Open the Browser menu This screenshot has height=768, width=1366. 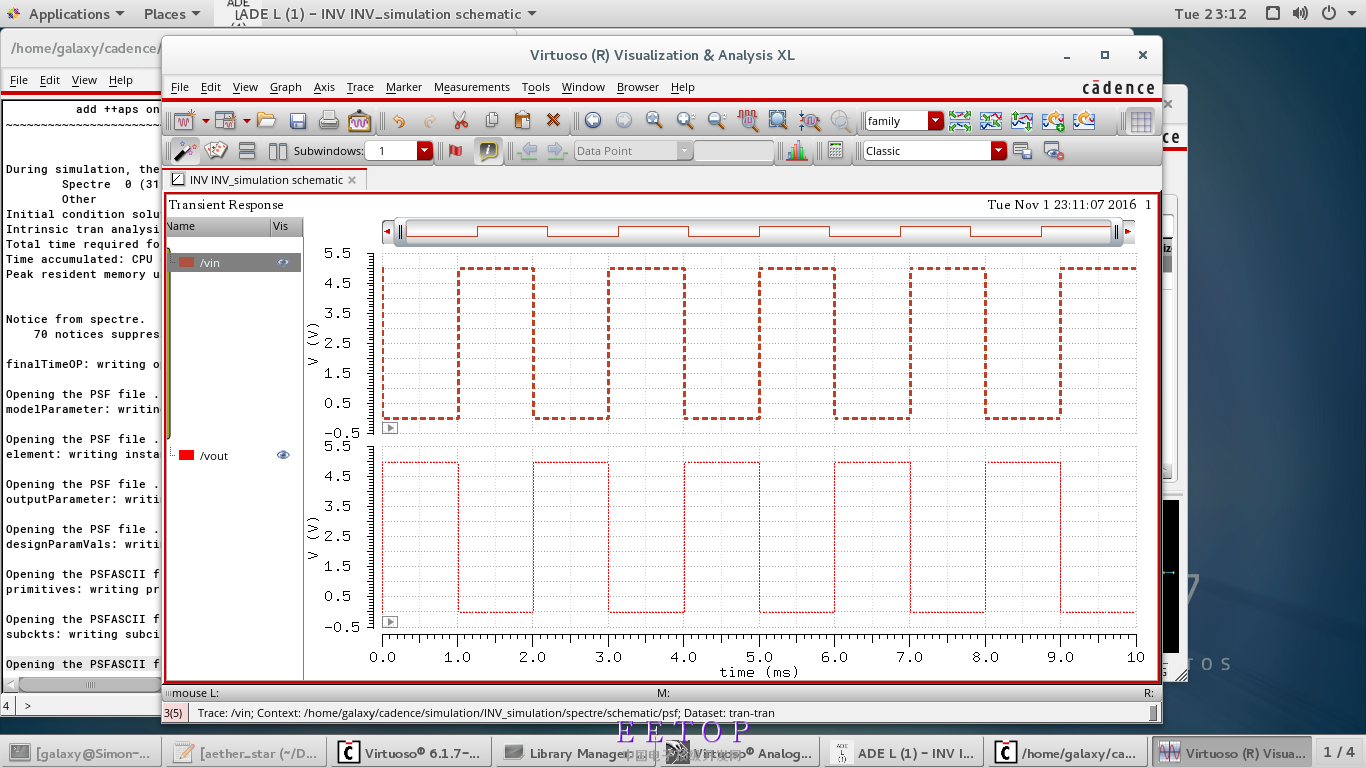coord(638,87)
